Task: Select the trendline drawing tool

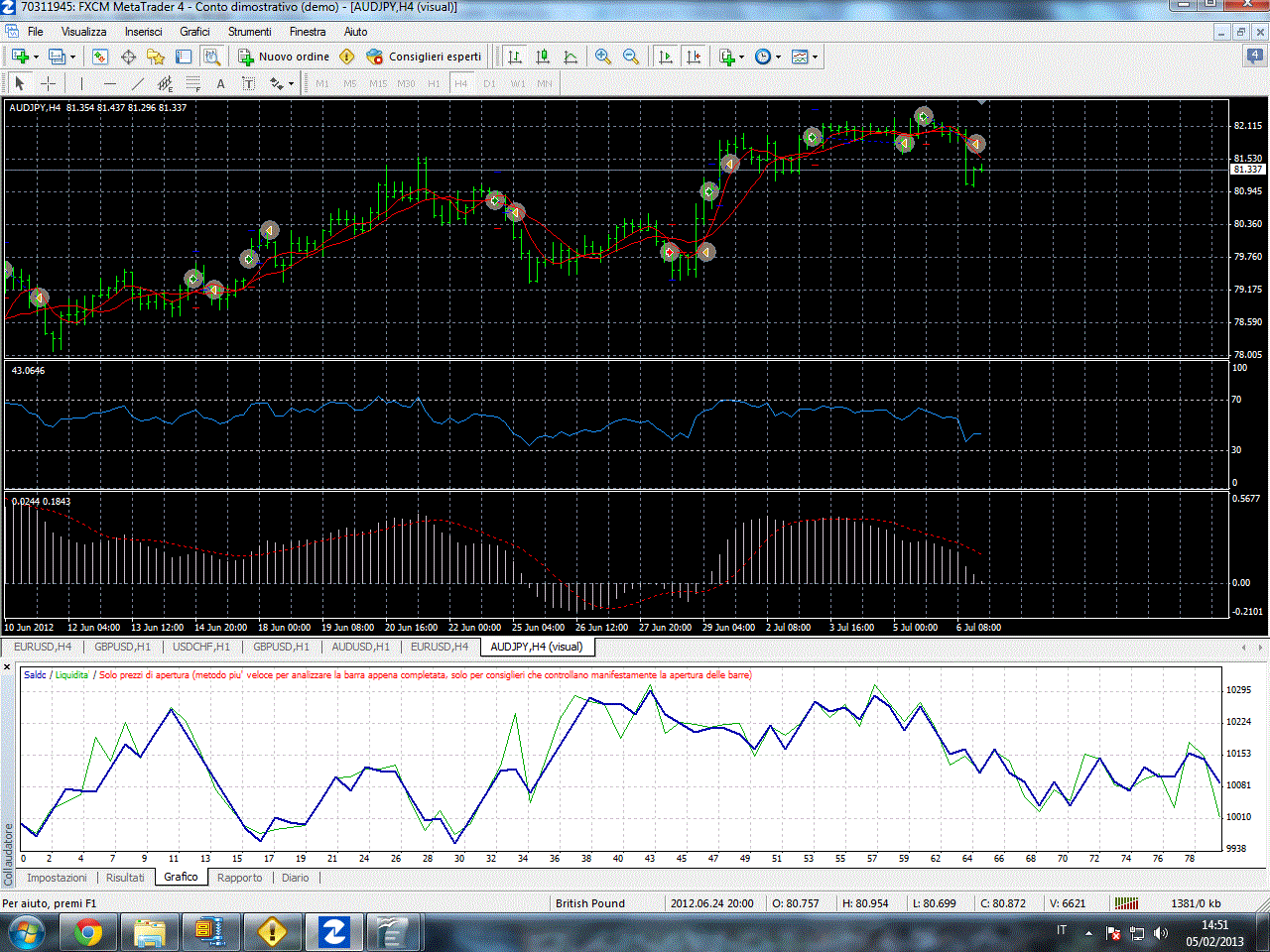Action: (137, 83)
